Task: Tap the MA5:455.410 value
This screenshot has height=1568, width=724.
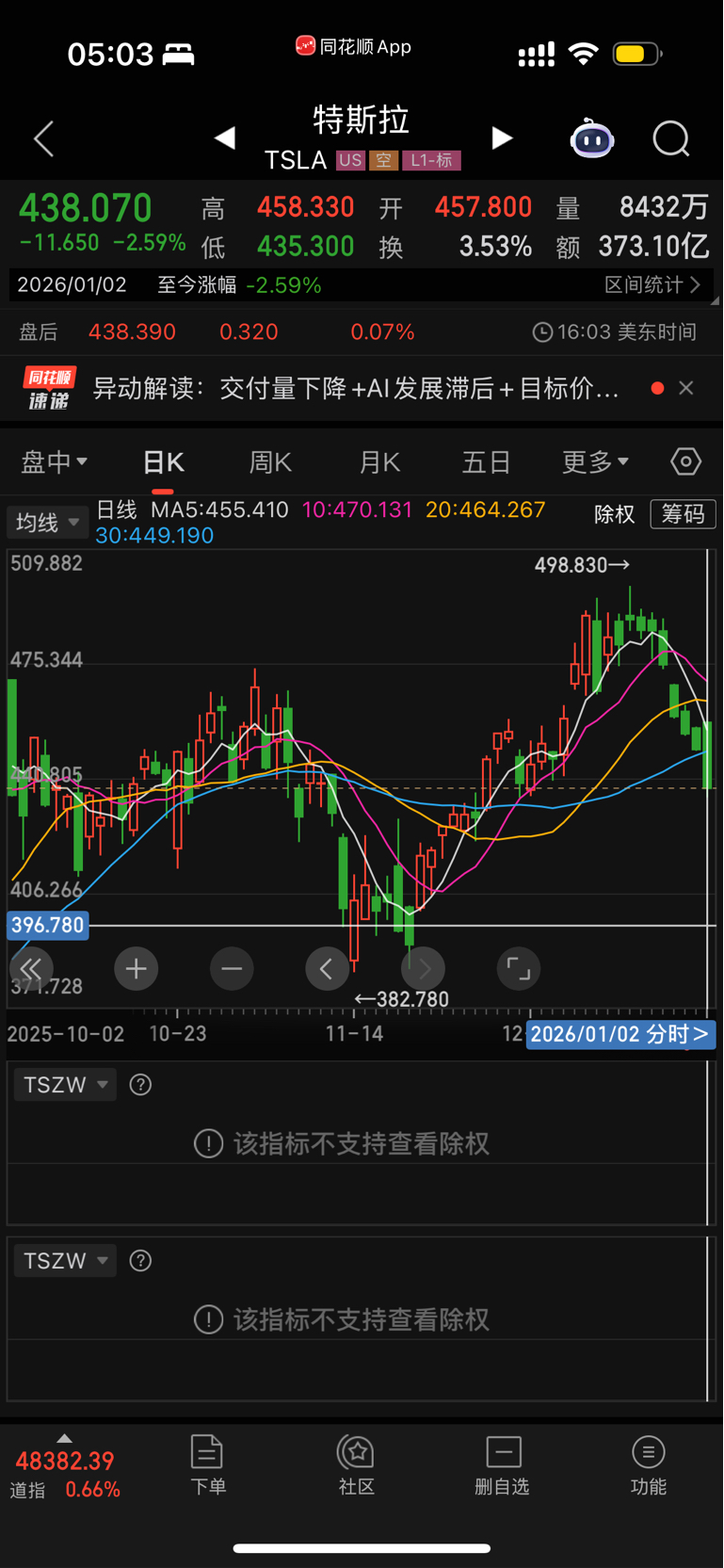Action: point(219,510)
